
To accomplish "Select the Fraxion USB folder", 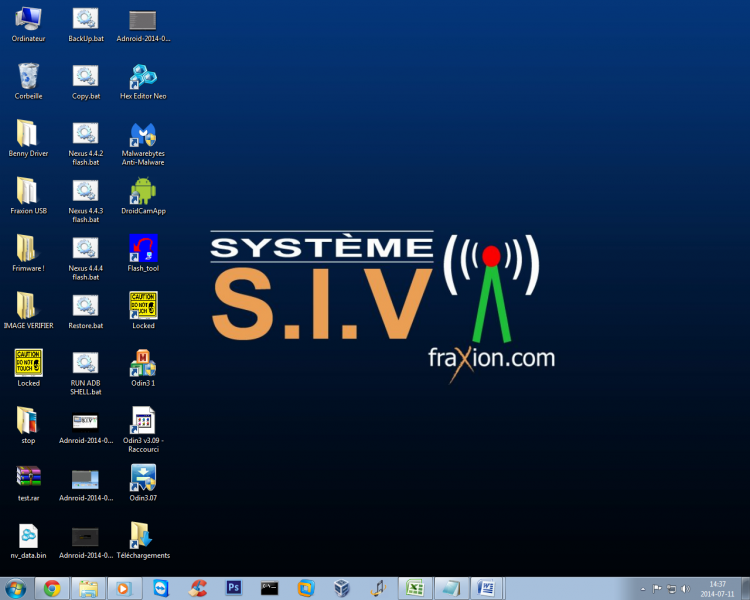I will coord(28,196).
